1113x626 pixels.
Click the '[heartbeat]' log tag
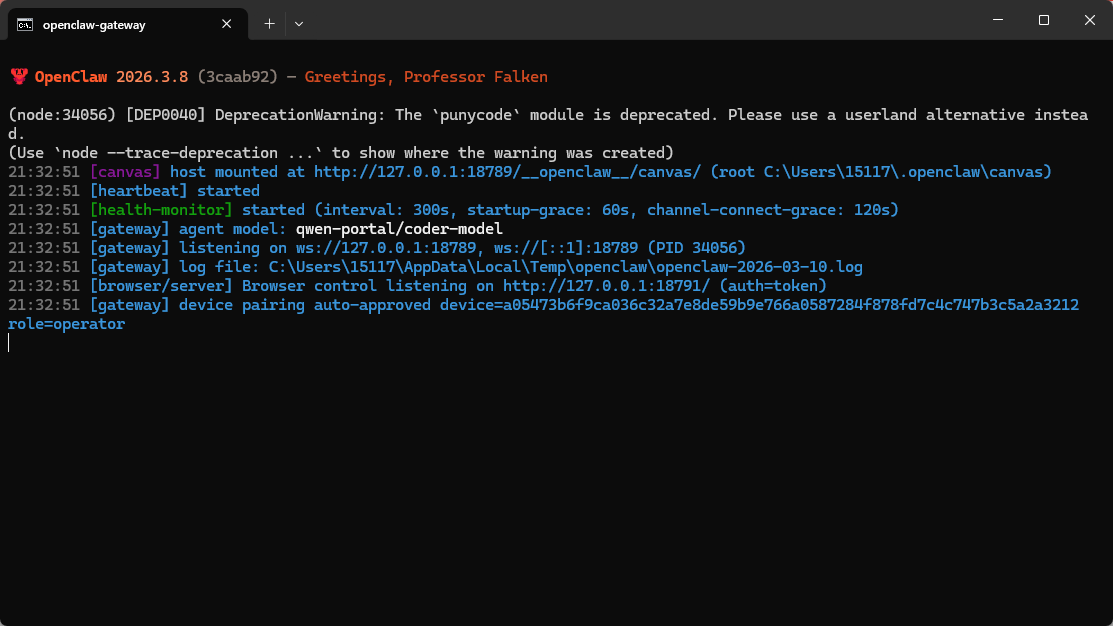click(x=138, y=191)
